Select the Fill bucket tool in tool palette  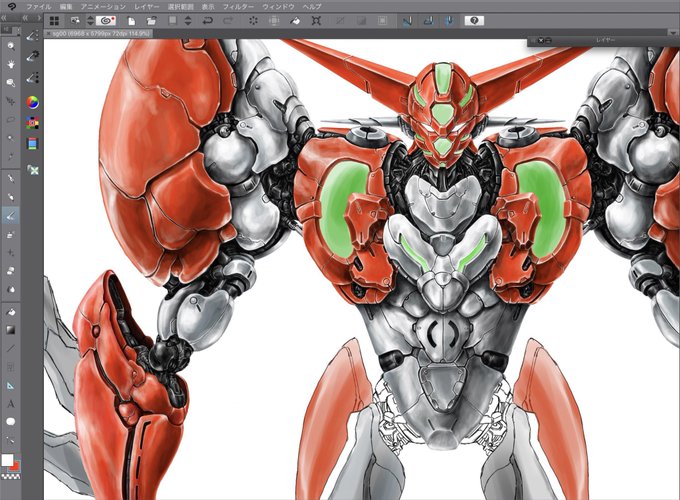click(x=10, y=312)
